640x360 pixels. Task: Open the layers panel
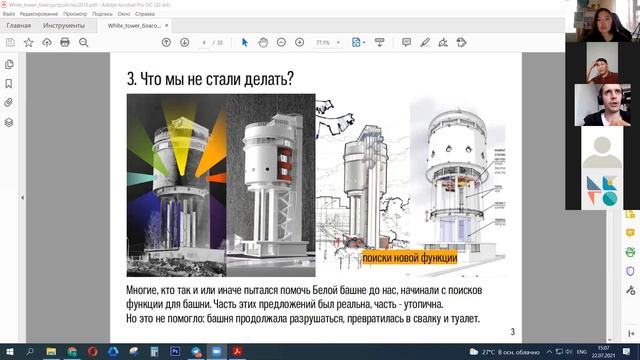tap(9, 122)
